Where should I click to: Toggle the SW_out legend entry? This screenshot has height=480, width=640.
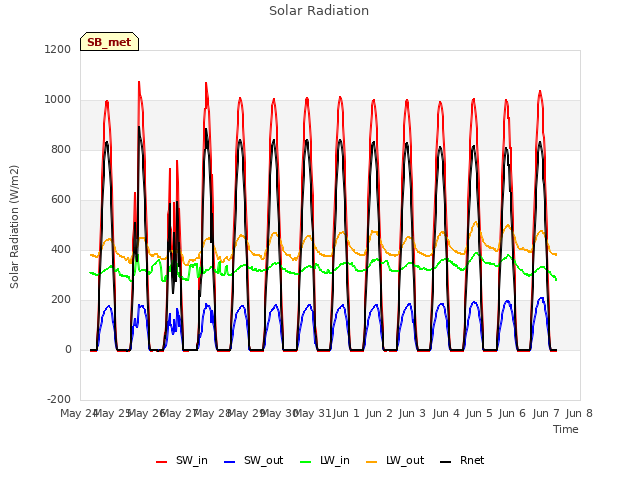pyautogui.click(x=253, y=460)
